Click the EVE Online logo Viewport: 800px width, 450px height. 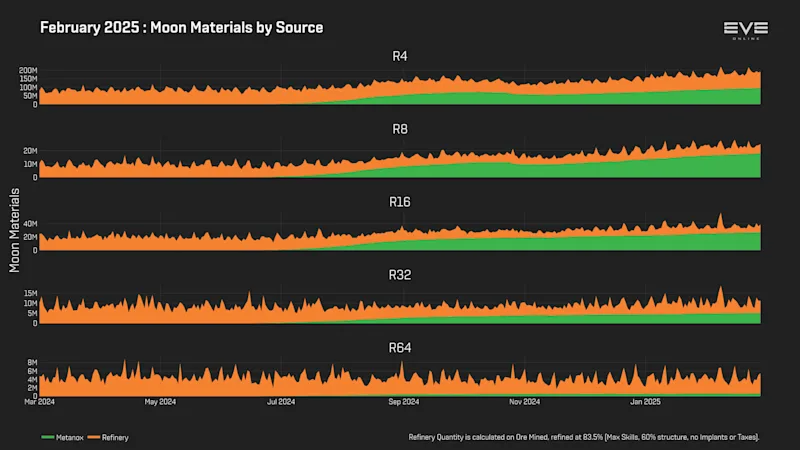point(745,31)
